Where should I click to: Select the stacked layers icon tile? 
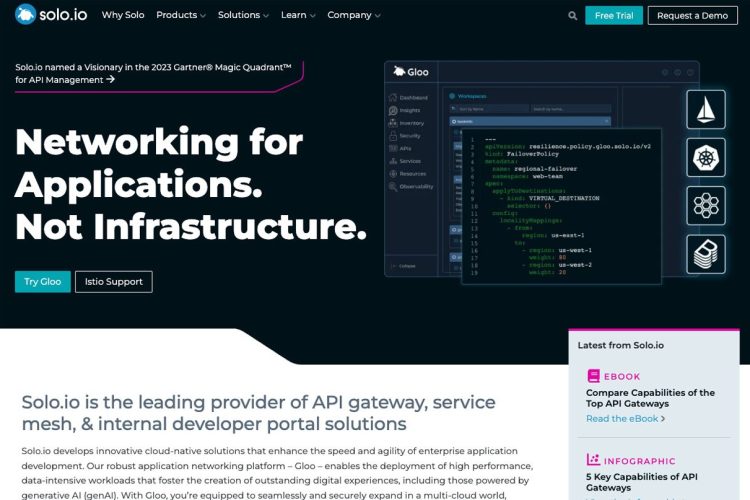click(x=706, y=254)
